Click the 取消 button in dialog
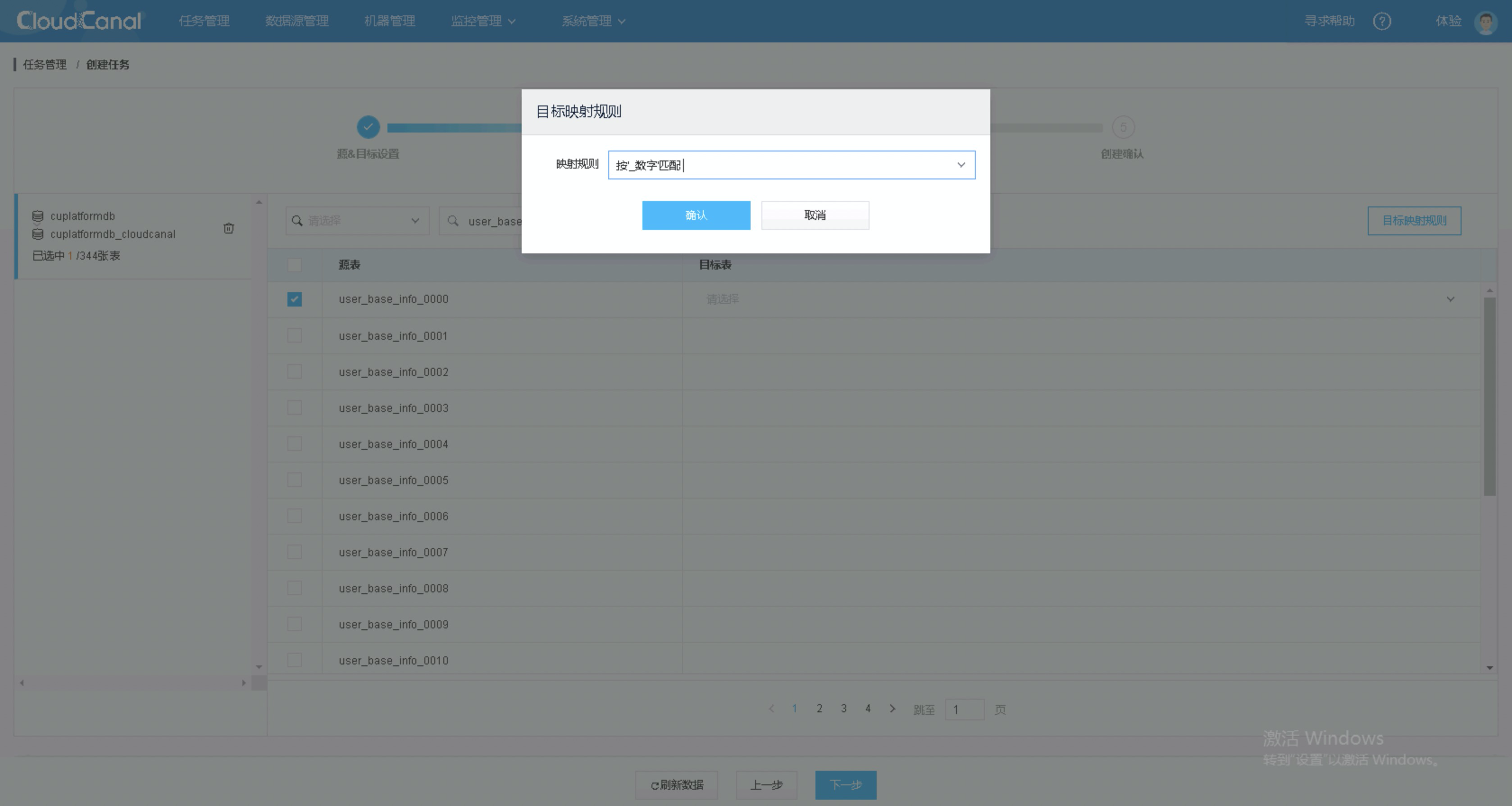This screenshot has height=806, width=1512. (x=815, y=215)
